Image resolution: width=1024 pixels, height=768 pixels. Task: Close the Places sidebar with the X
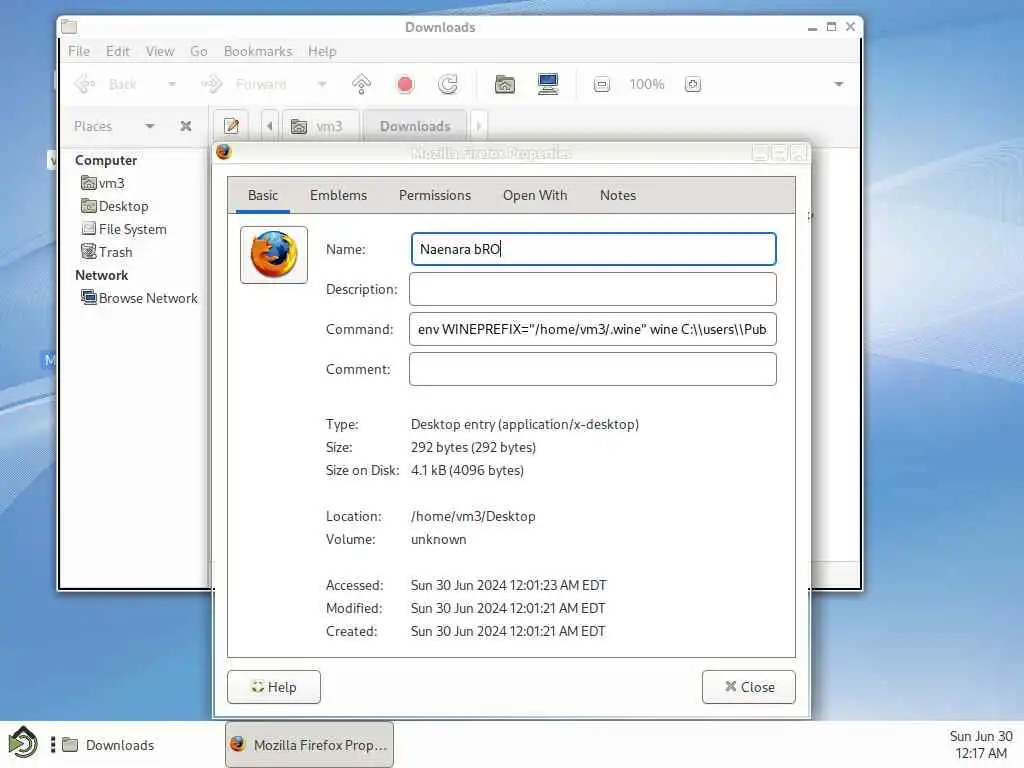tap(185, 126)
